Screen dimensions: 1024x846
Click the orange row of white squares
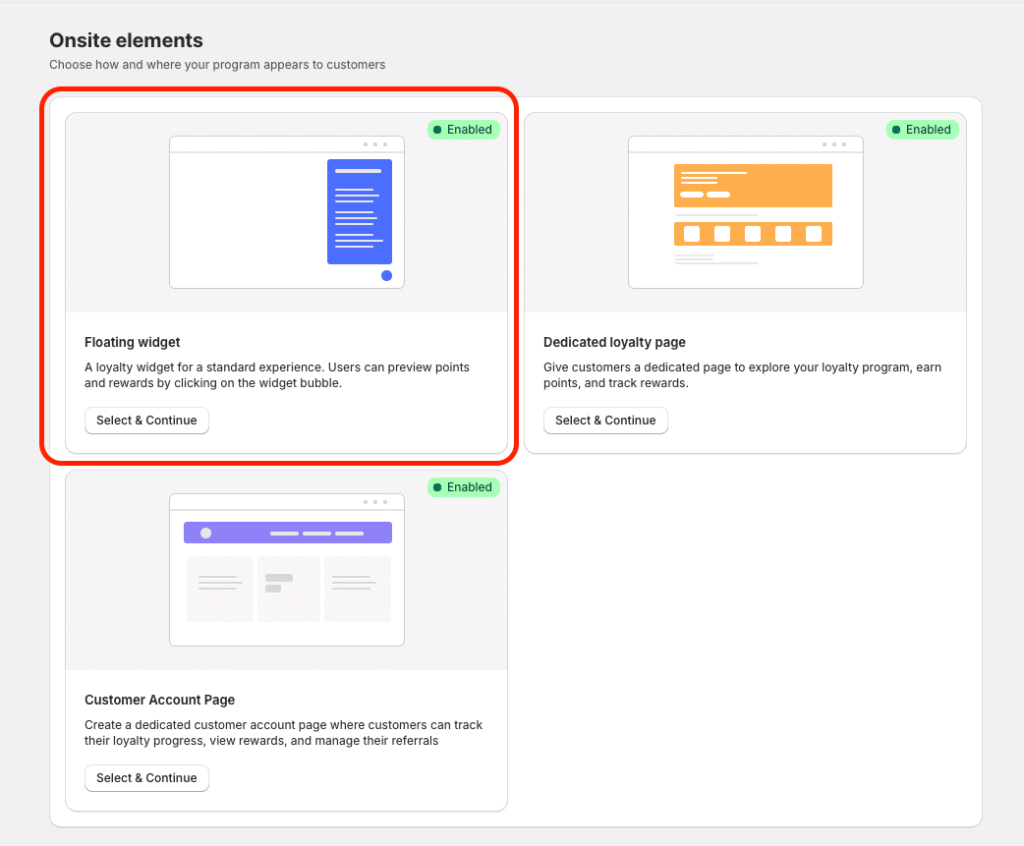(752, 233)
